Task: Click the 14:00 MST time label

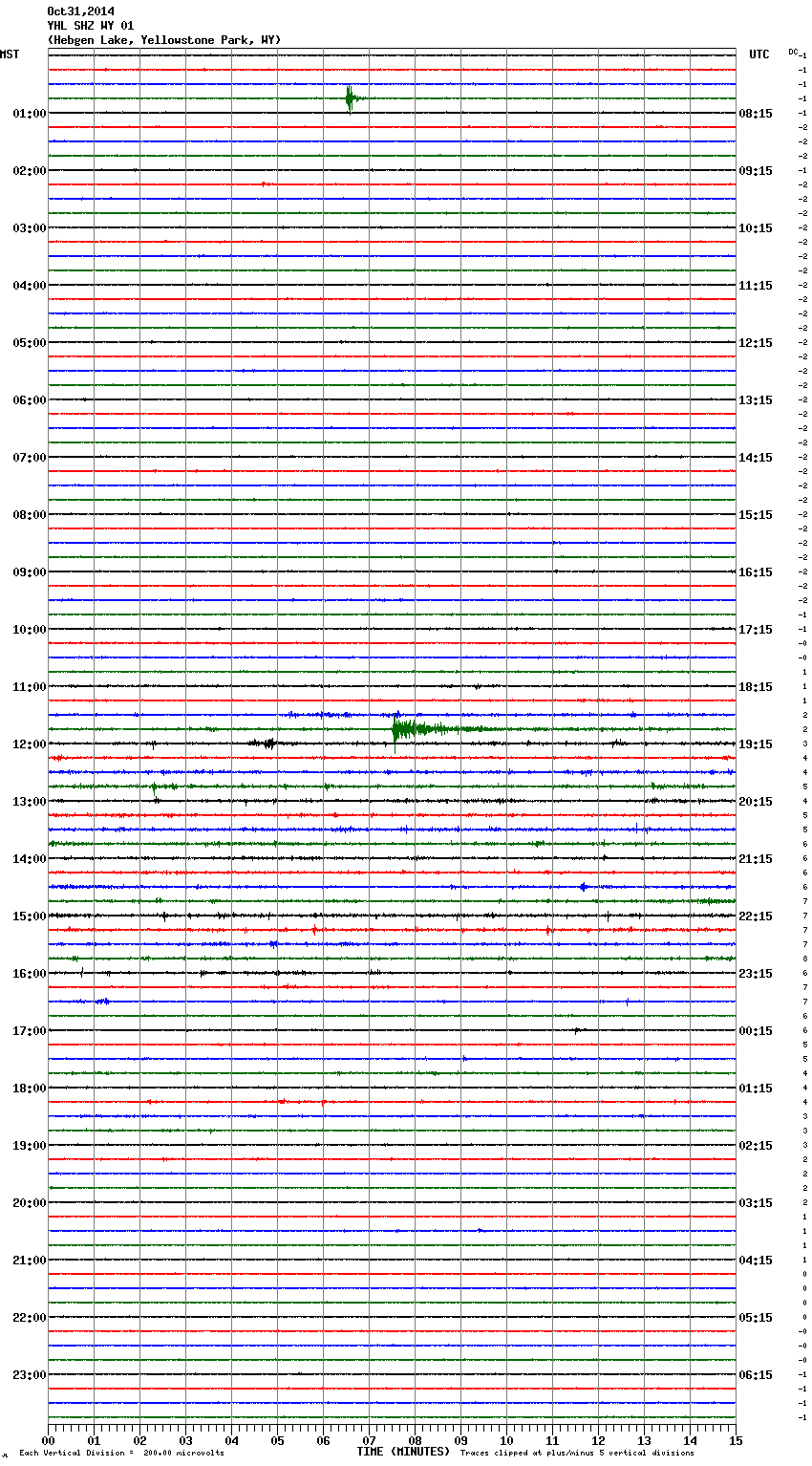Action: [x=30, y=859]
